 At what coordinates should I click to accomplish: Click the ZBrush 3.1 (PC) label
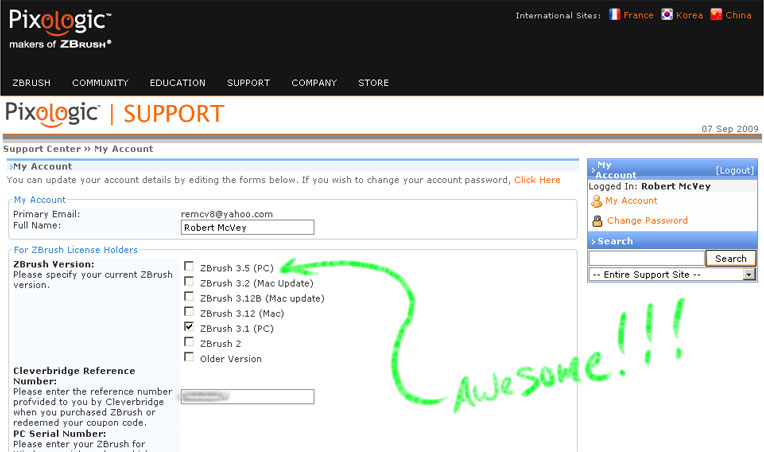(237, 329)
